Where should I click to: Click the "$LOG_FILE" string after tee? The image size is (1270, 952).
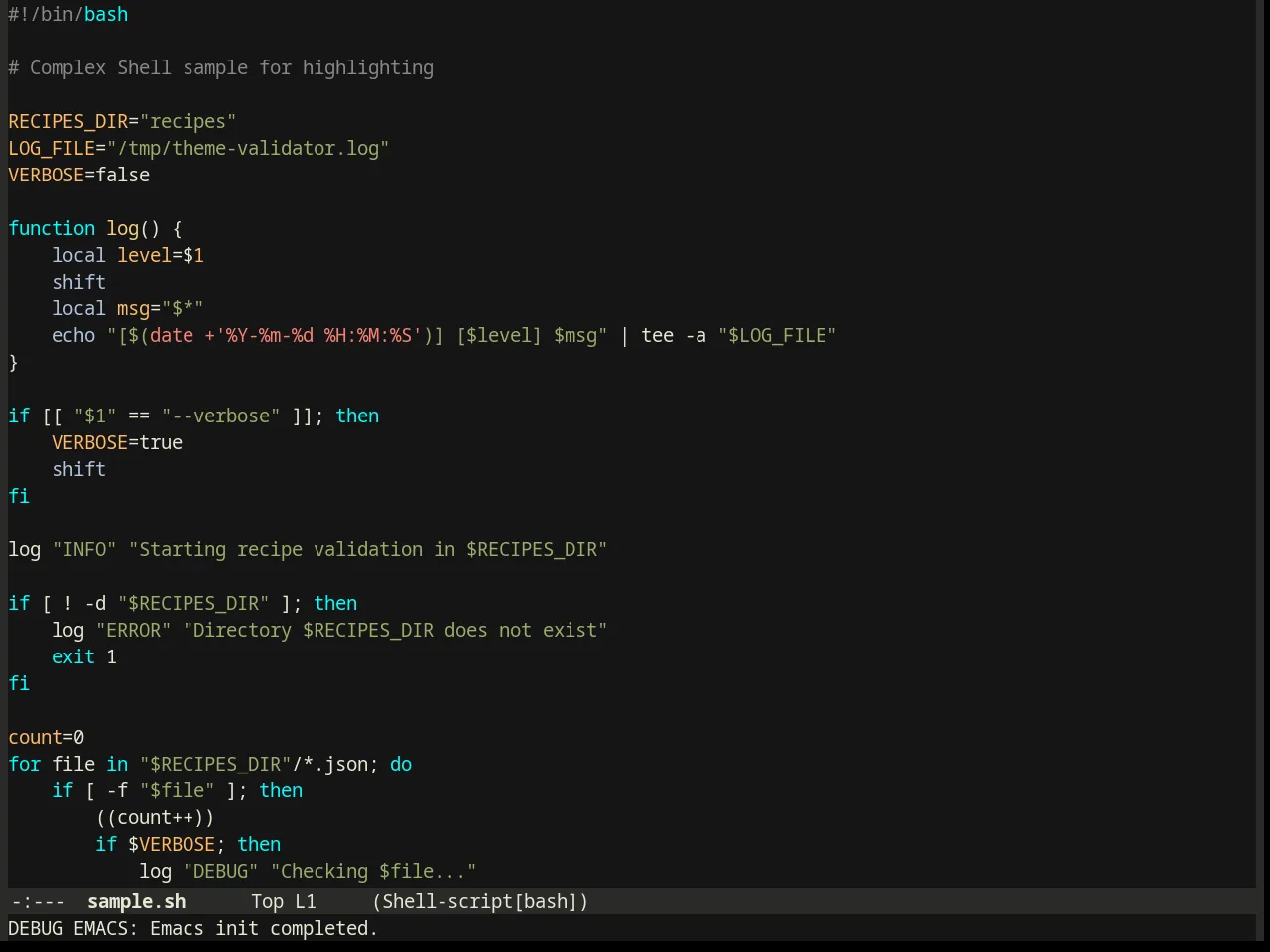[778, 335]
